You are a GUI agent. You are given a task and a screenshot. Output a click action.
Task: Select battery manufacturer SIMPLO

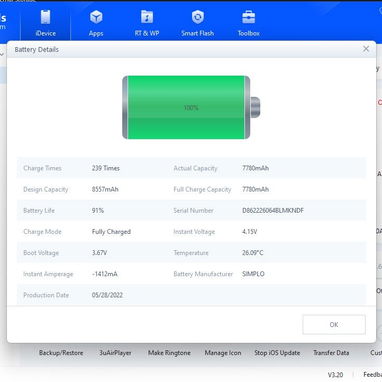pyautogui.click(x=253, y=274)
